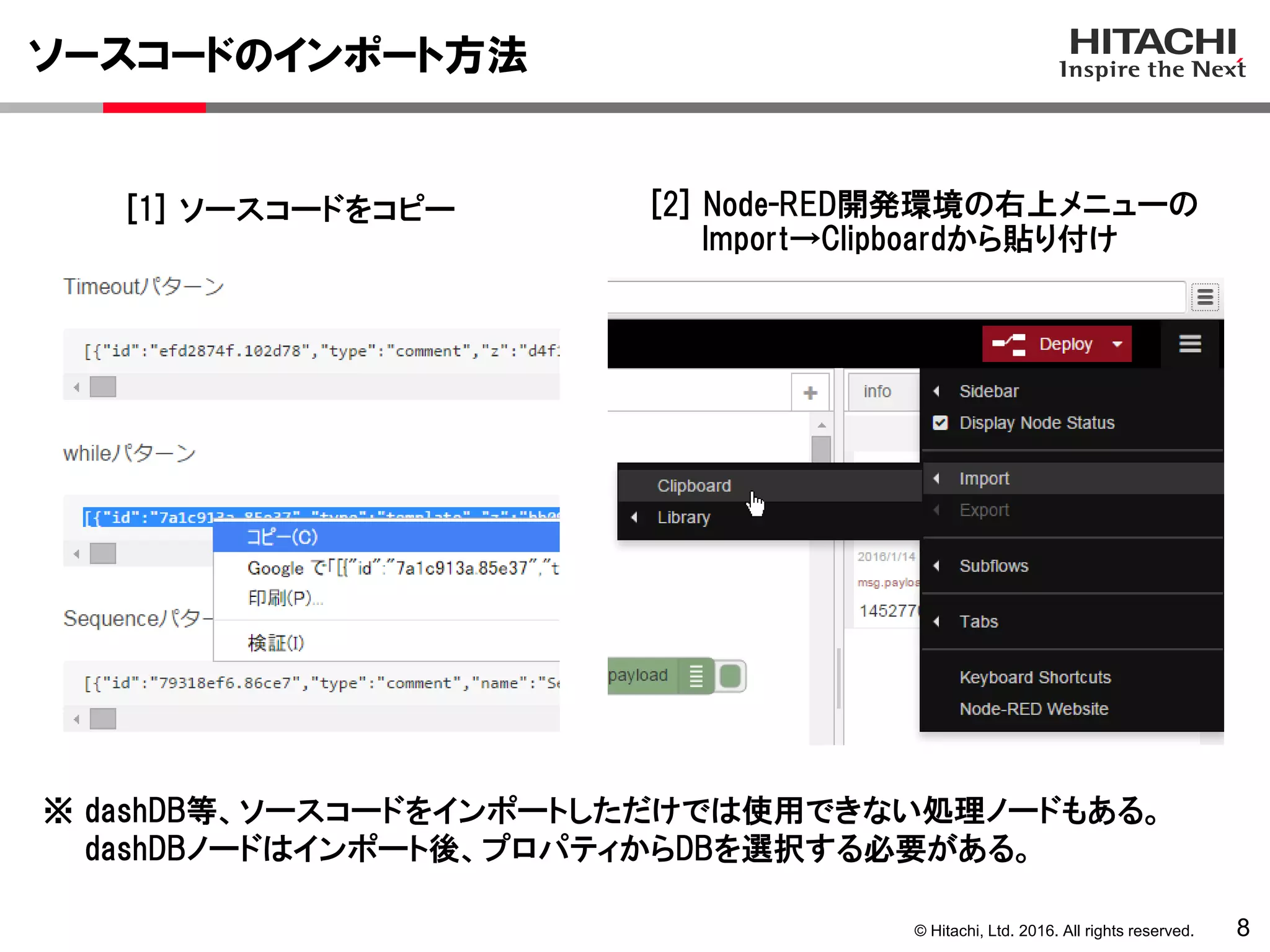Click arrow beside the Library entry

(x=634, y=518)
